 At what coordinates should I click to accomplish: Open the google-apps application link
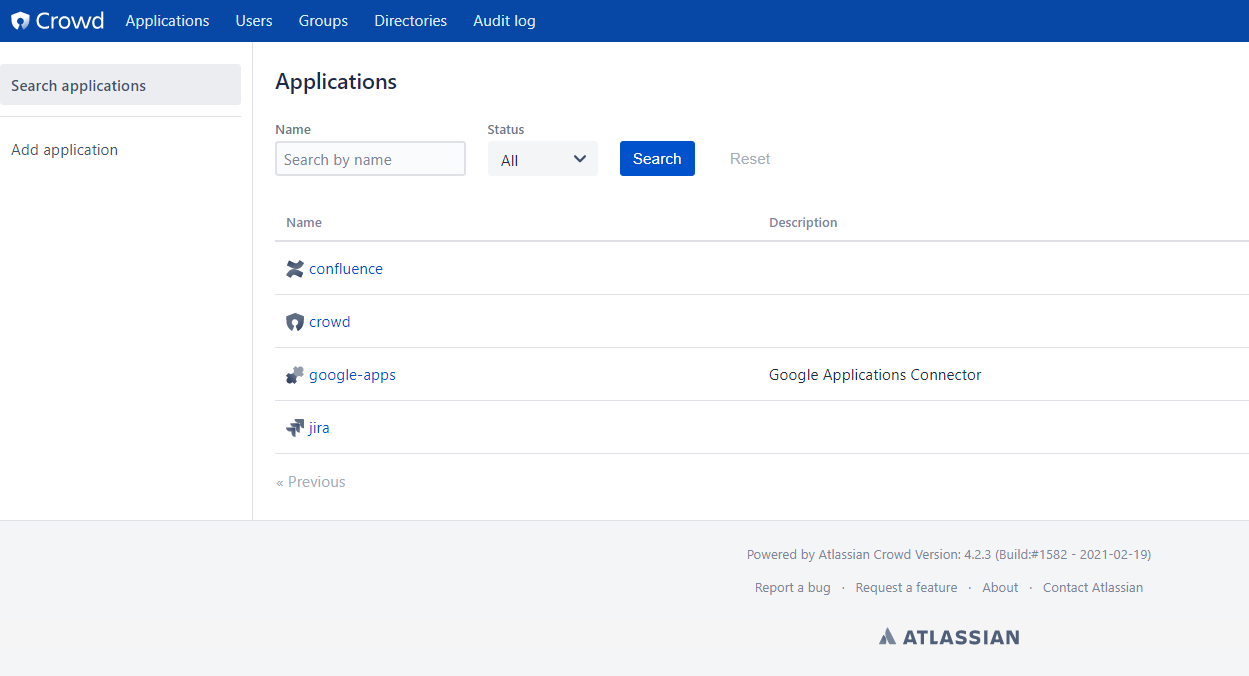pyautogui.click(x=352, y=375)
